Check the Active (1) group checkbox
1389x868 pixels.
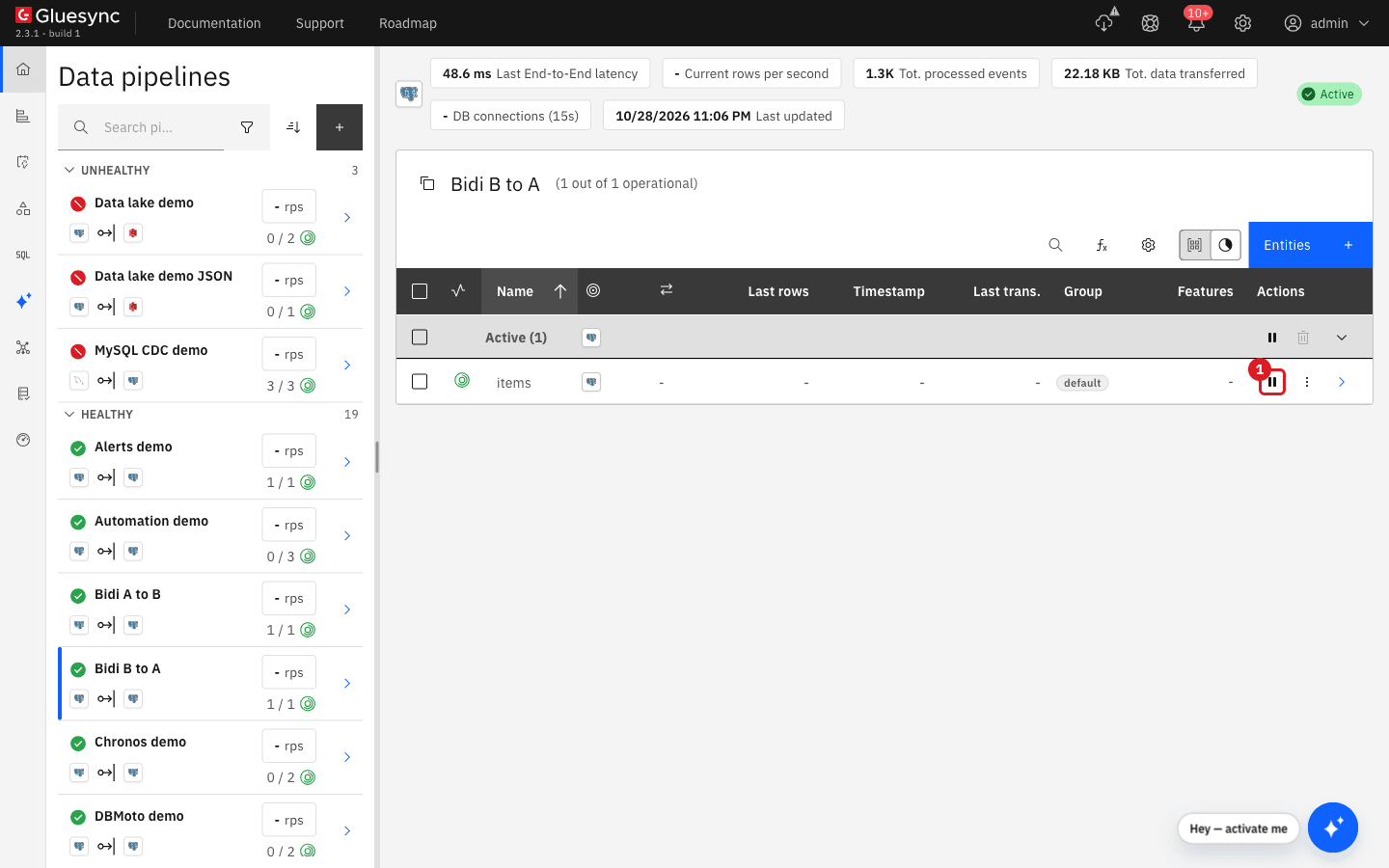click(420, 338)
